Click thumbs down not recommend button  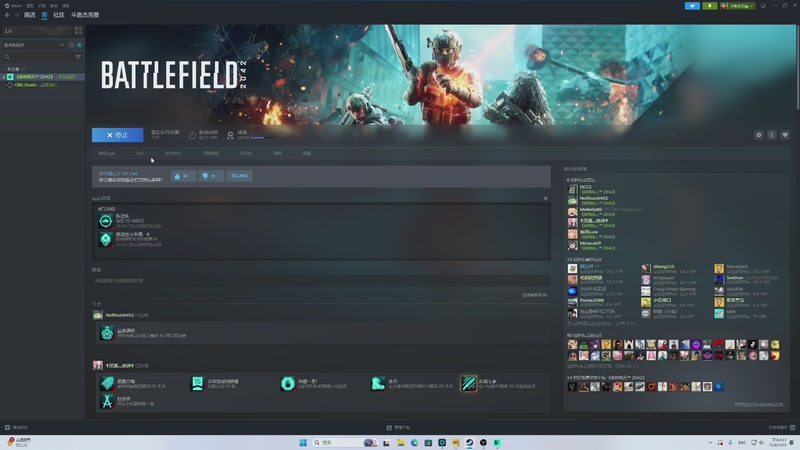(x=211, y=176)
